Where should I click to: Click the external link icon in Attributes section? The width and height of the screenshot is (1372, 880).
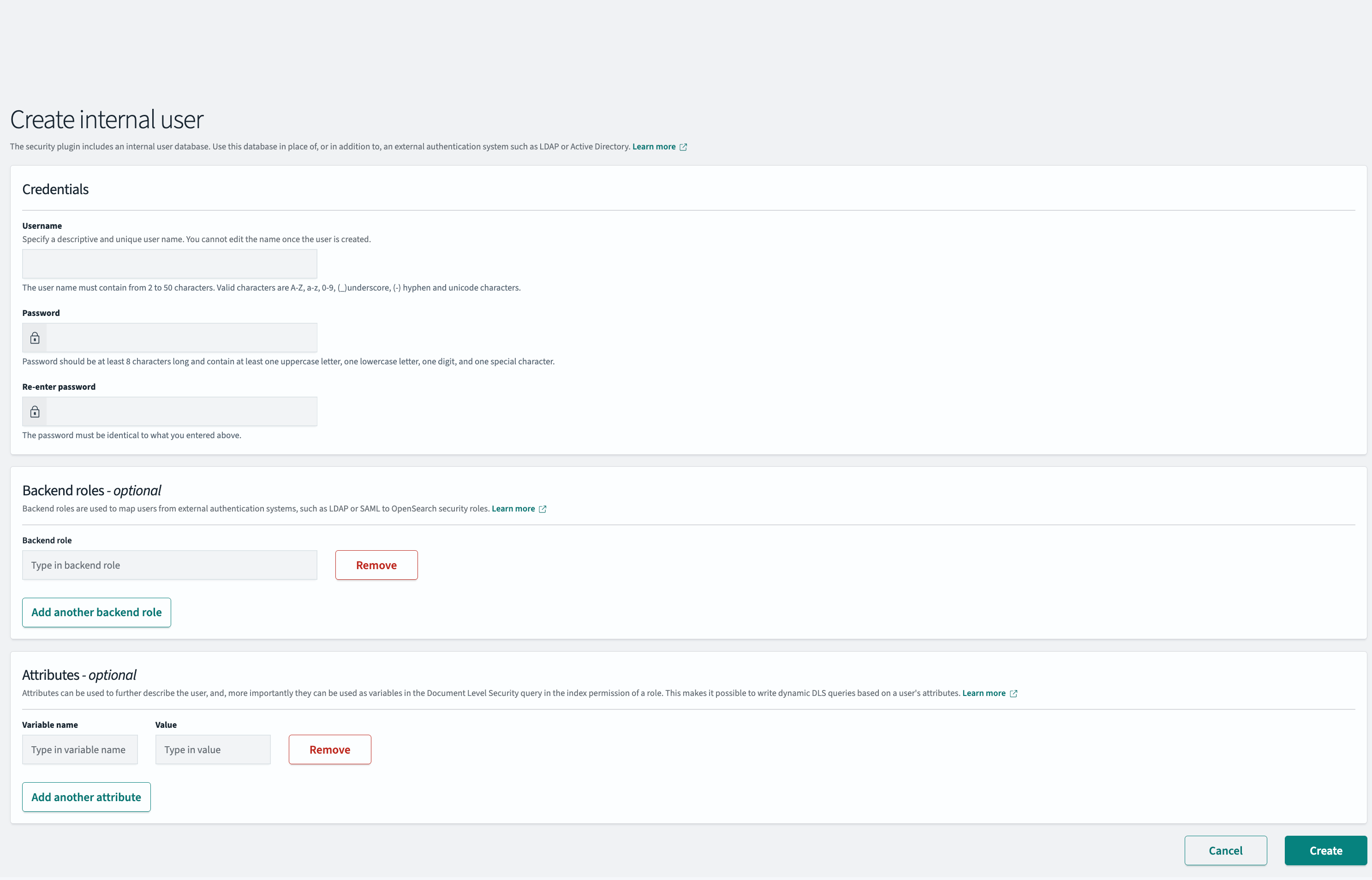pyautogui.click(x=1014, y=693)
